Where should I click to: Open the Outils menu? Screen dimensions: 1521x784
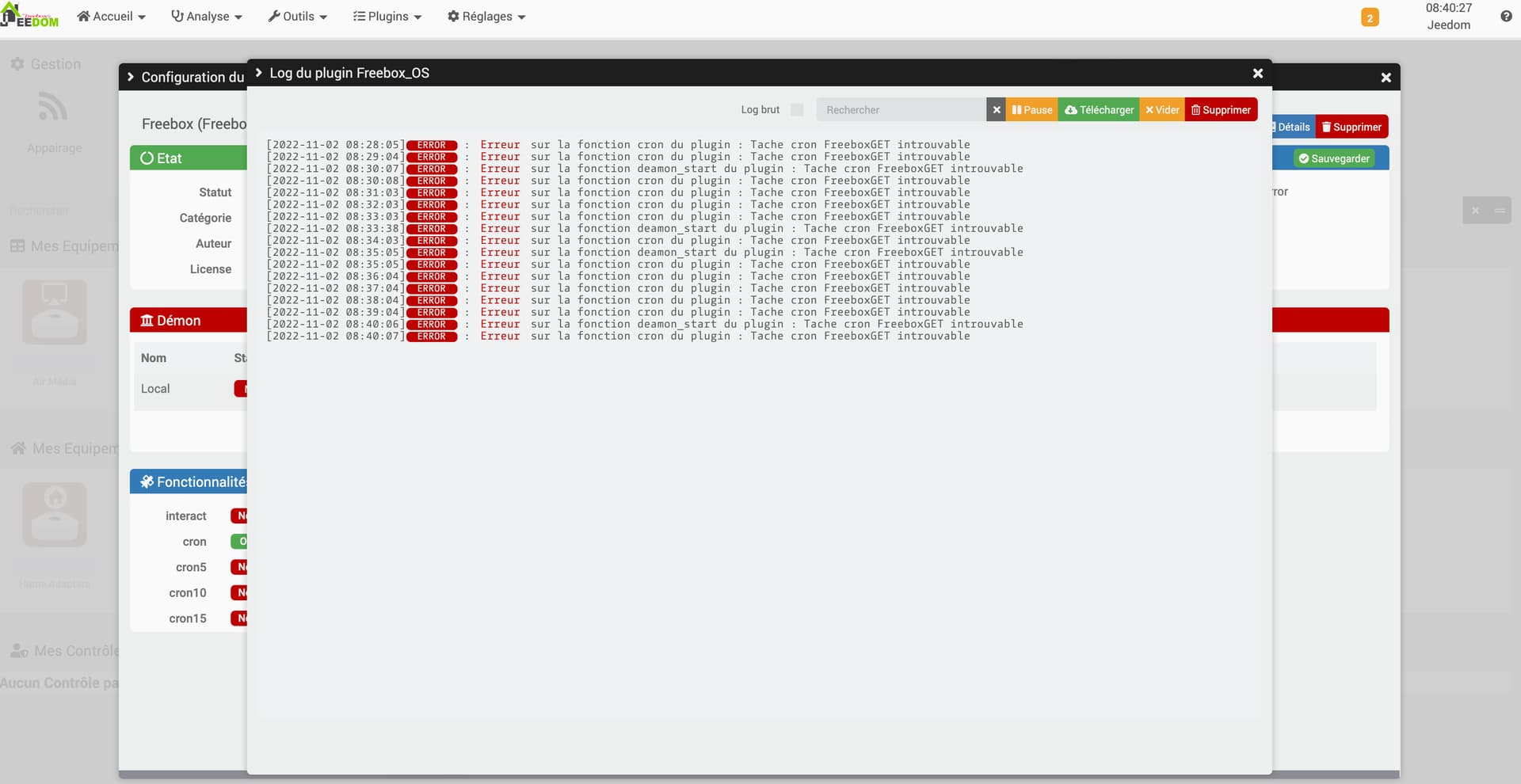pos(298,17)
